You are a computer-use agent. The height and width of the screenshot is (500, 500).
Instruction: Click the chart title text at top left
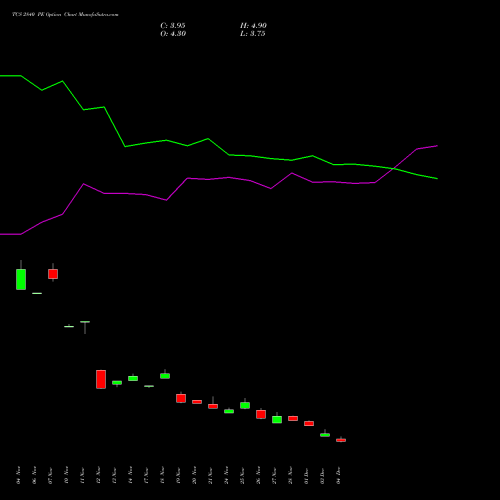tap(65, 15)
